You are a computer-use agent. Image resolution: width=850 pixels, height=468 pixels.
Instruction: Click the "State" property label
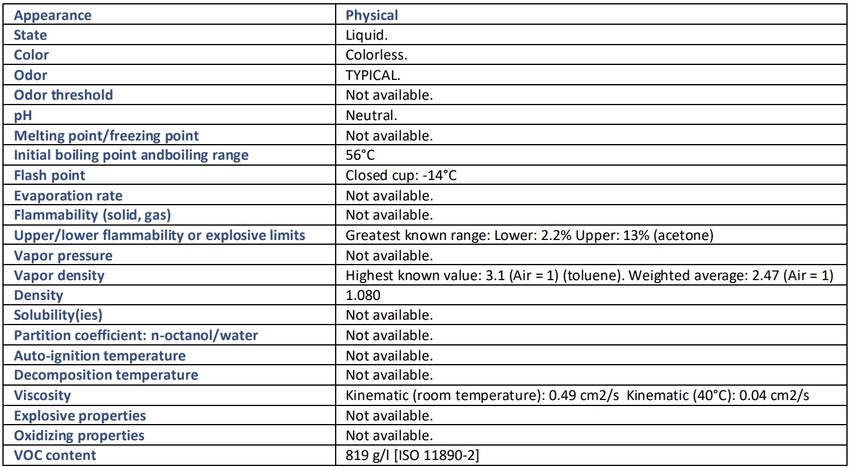click(31, 35)
